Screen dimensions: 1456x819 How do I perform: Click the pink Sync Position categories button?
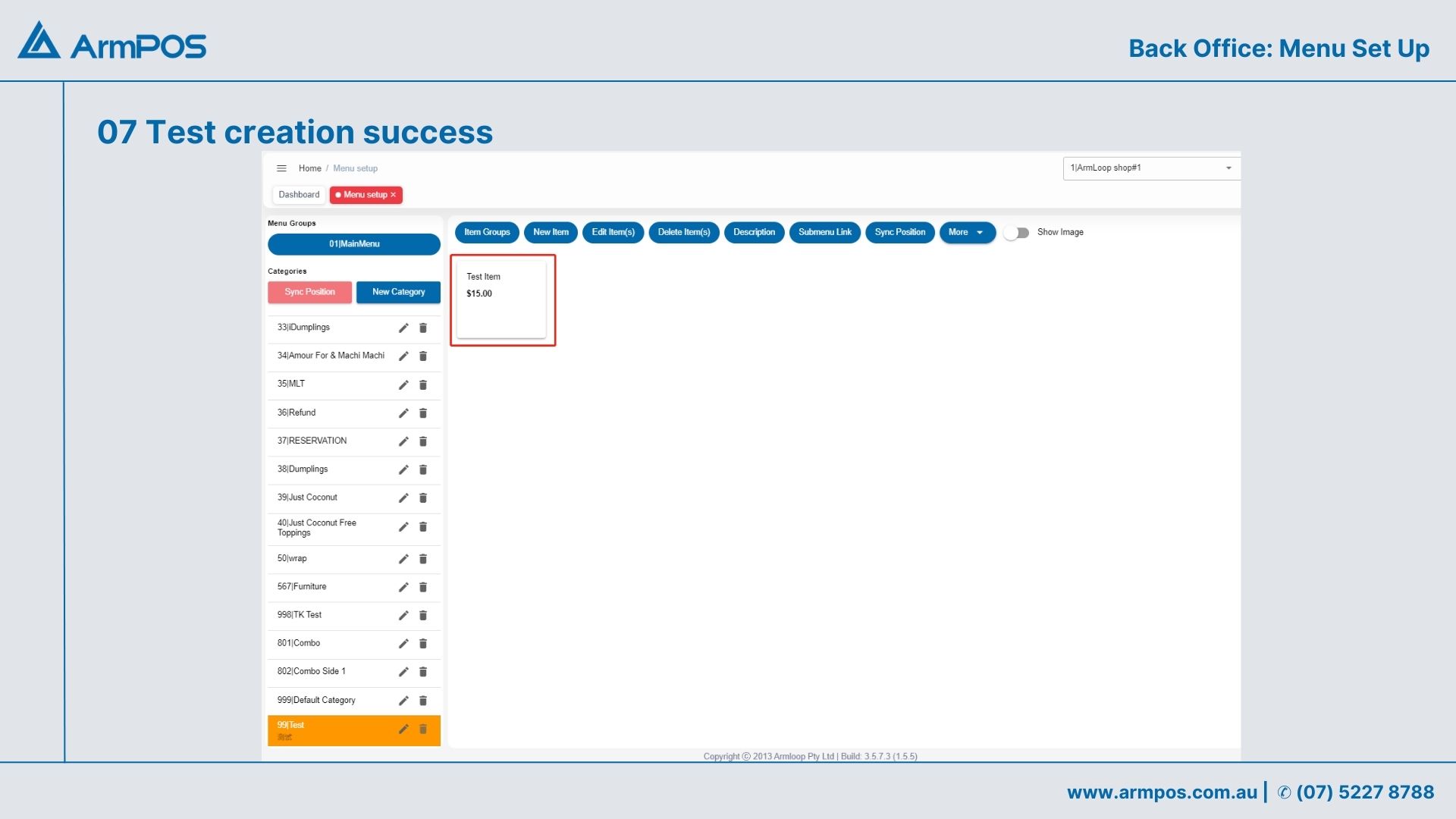tap(309, 292)
